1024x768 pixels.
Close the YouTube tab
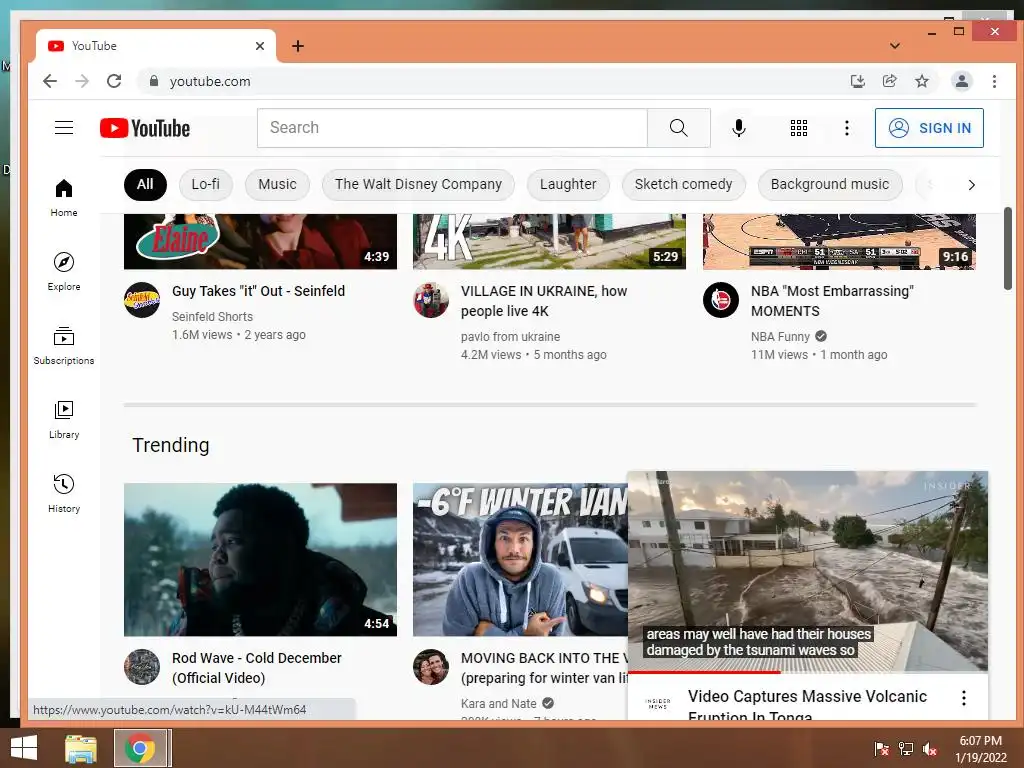[x=260, y=46]
